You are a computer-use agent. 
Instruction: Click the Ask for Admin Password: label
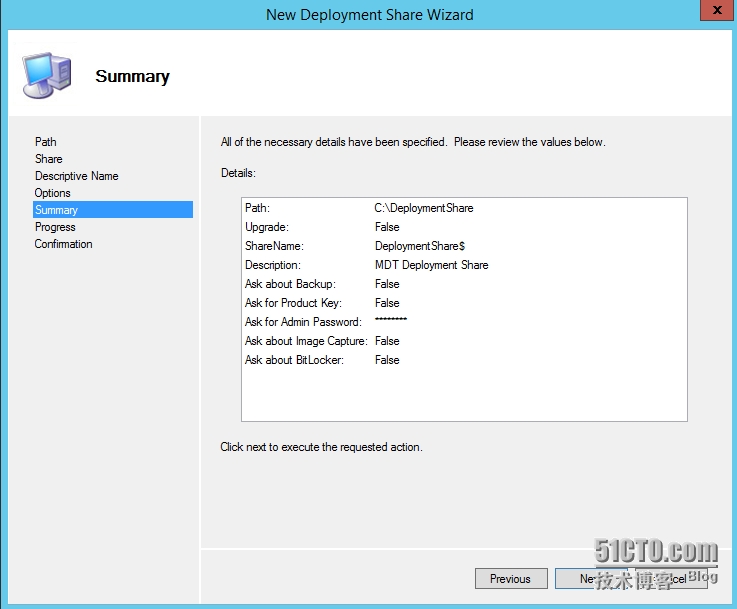click(303, 322)
